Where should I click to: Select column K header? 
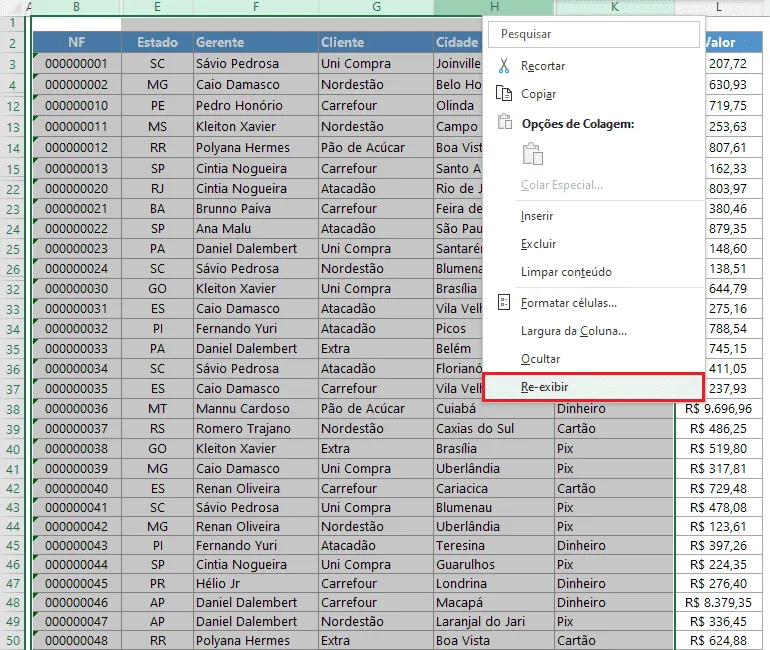pos(614,7)
